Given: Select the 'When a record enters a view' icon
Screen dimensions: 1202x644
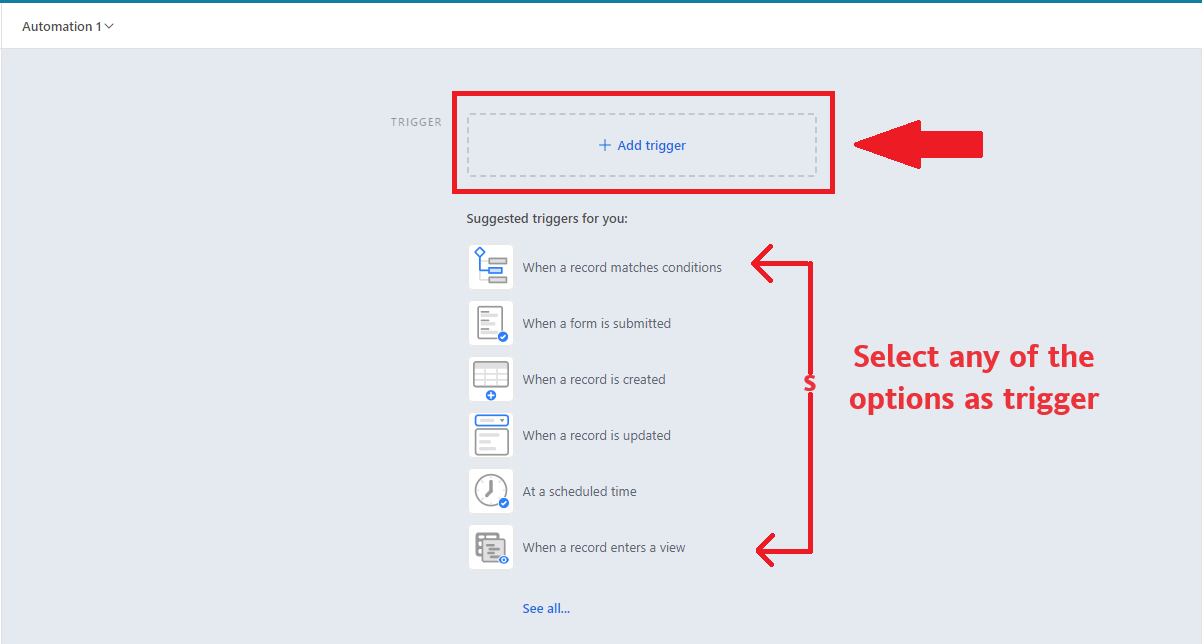Looking at the screenshot, I should pos(491,546).
